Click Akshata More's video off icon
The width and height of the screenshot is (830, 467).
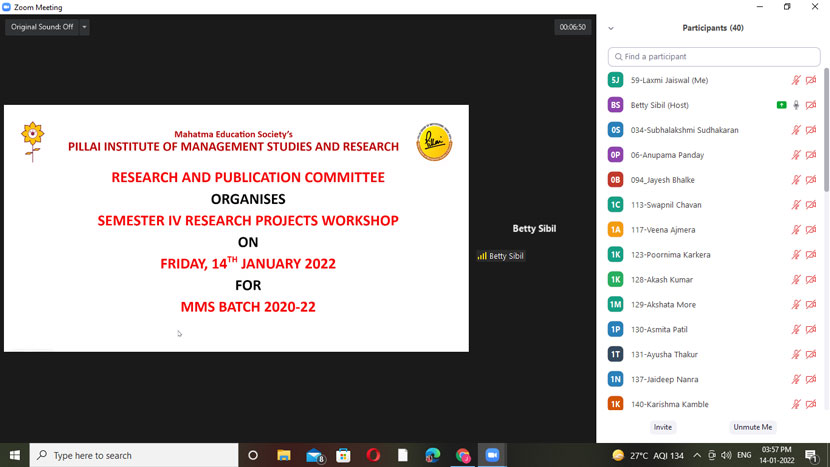(811, 304)
